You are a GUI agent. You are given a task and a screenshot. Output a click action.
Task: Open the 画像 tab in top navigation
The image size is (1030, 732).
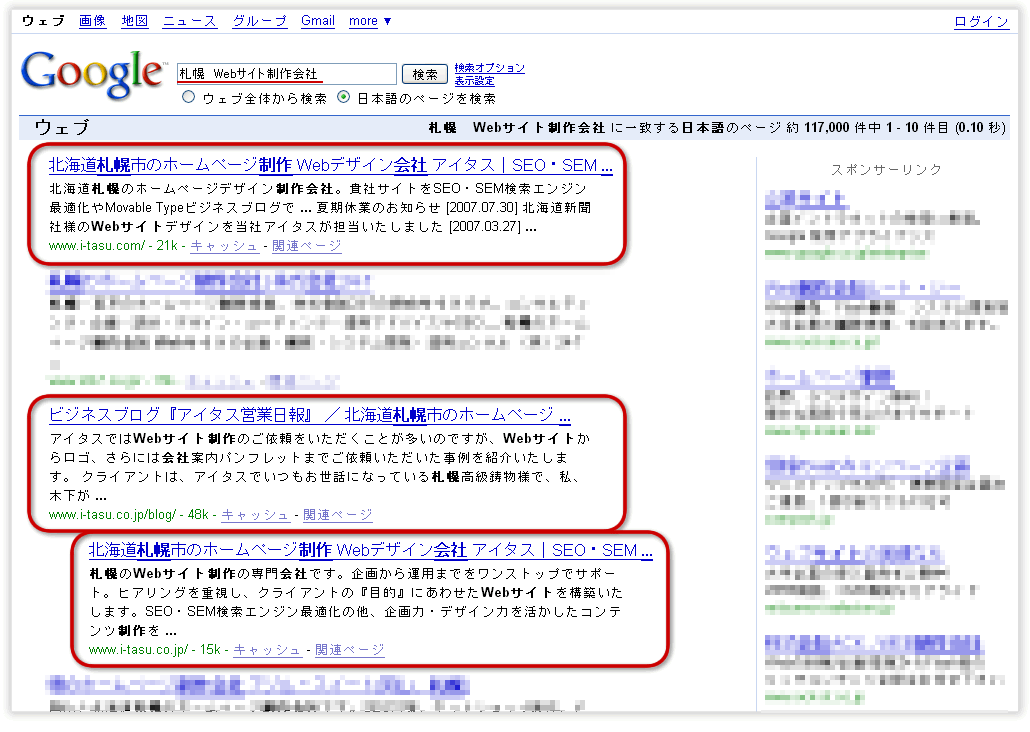pos(92,21)
